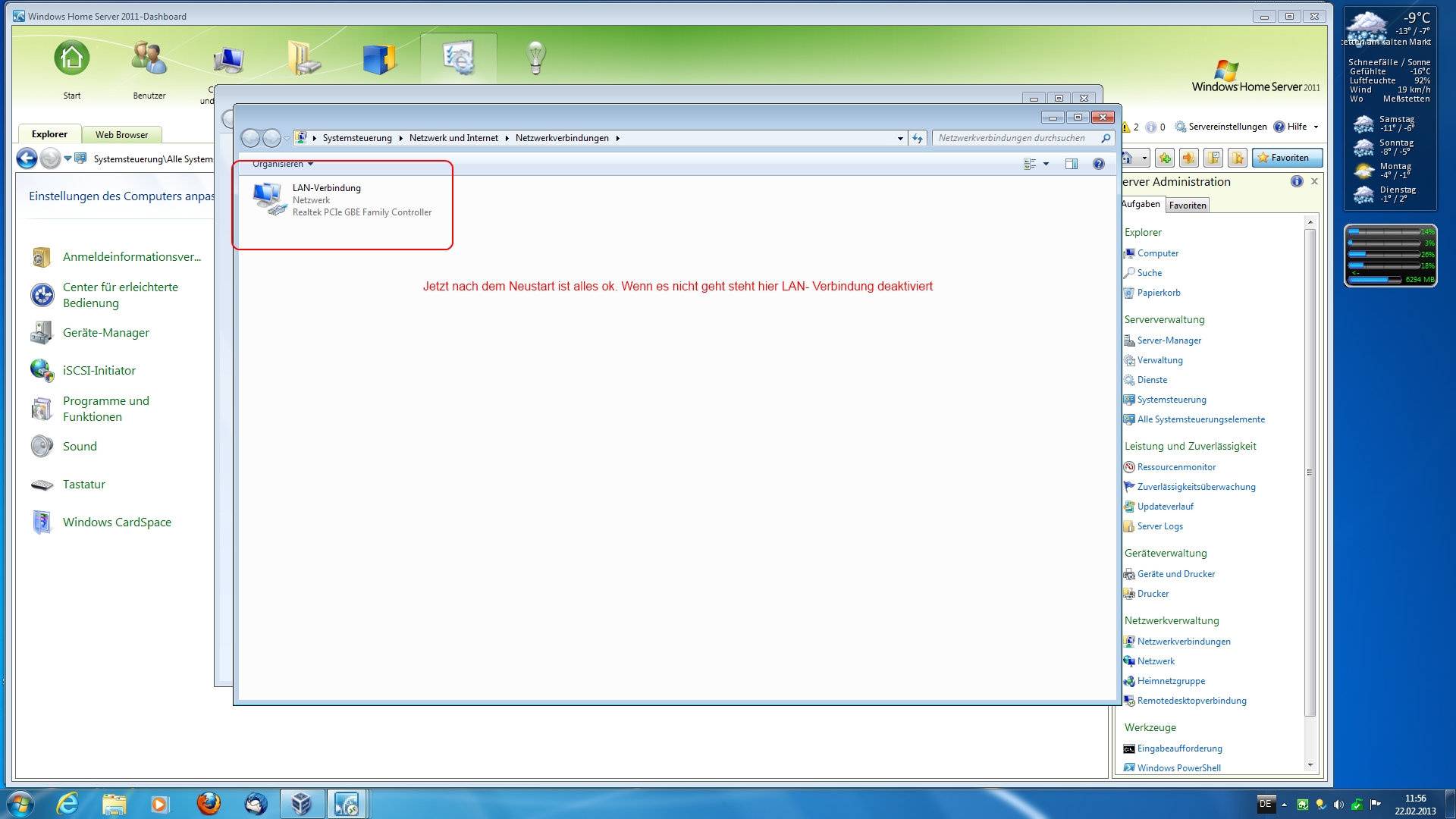1456x819 pixels.
Task: Click the folder with orange arrow toolbar icon
Action: point(1189,158)
